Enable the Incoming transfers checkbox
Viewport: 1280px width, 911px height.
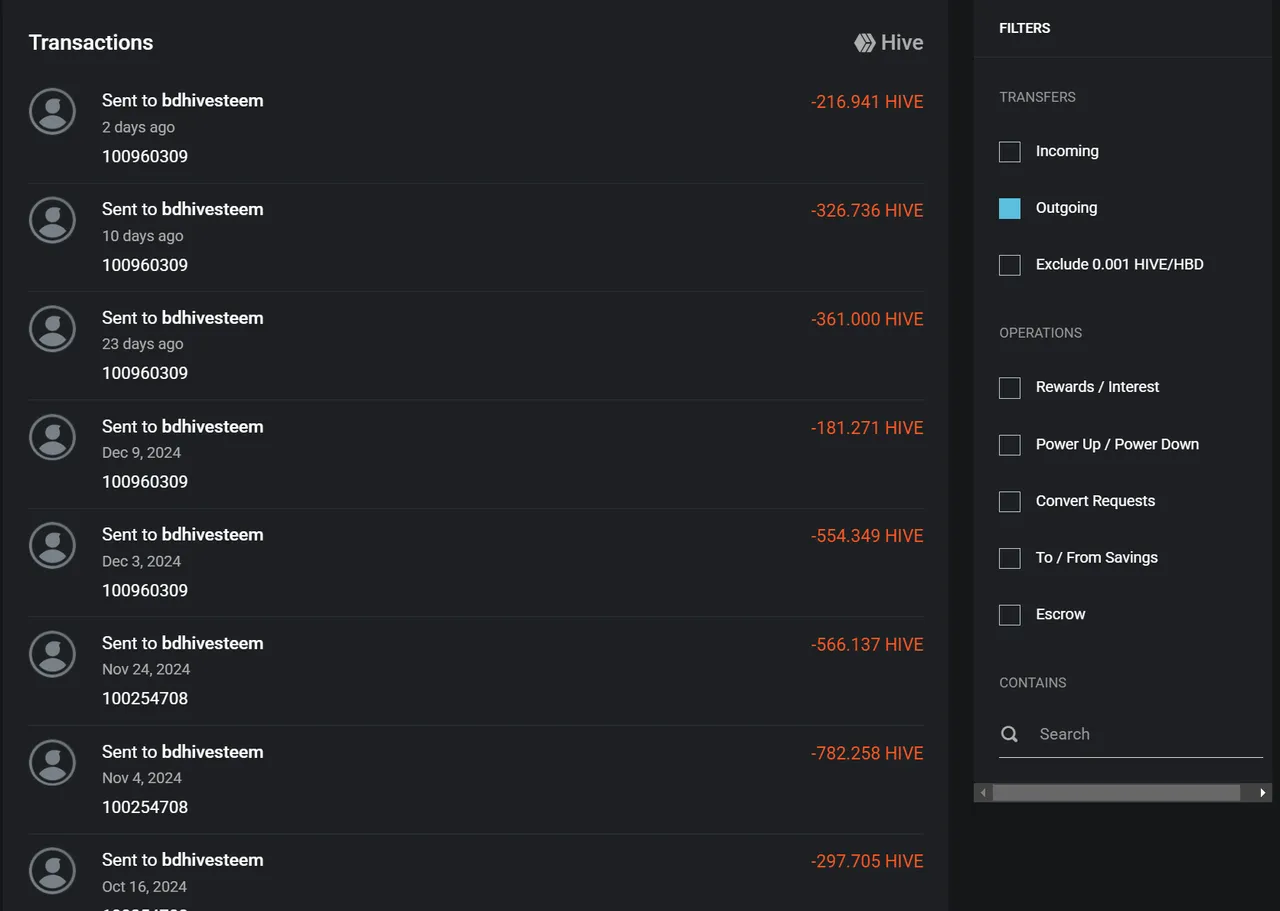point(1010,152)
